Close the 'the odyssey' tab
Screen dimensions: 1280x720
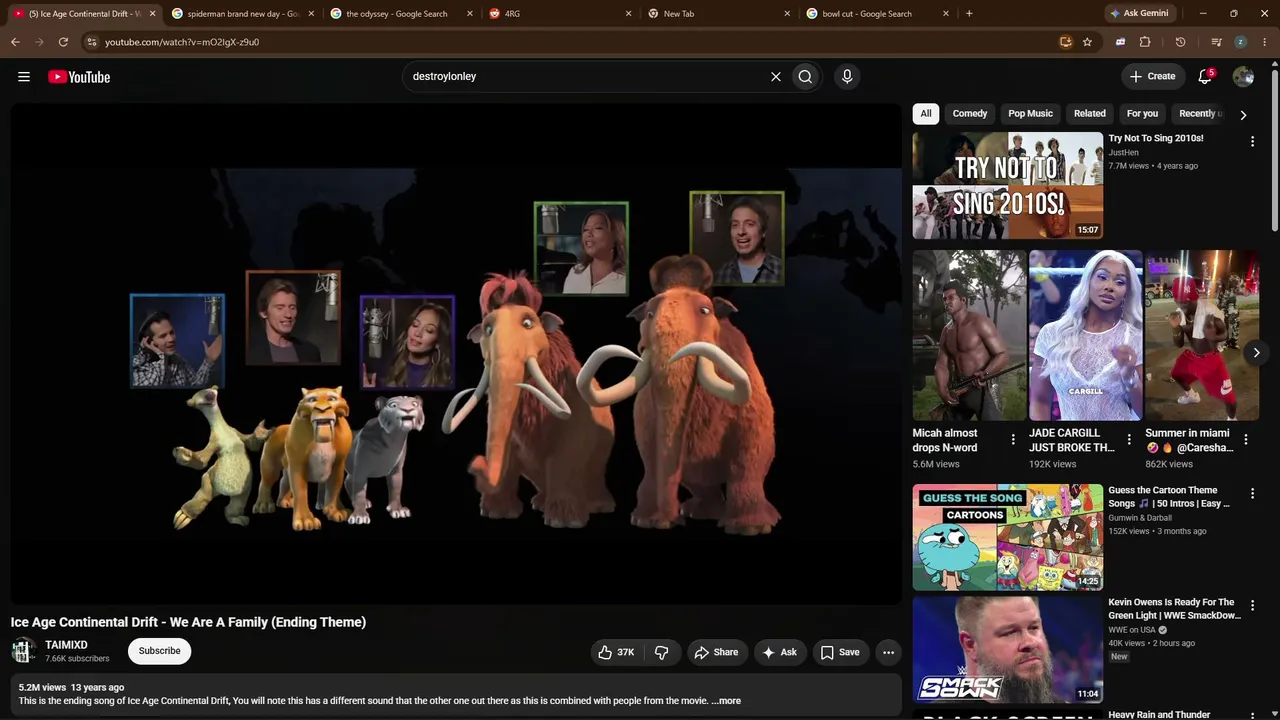(x=470, y=14)
